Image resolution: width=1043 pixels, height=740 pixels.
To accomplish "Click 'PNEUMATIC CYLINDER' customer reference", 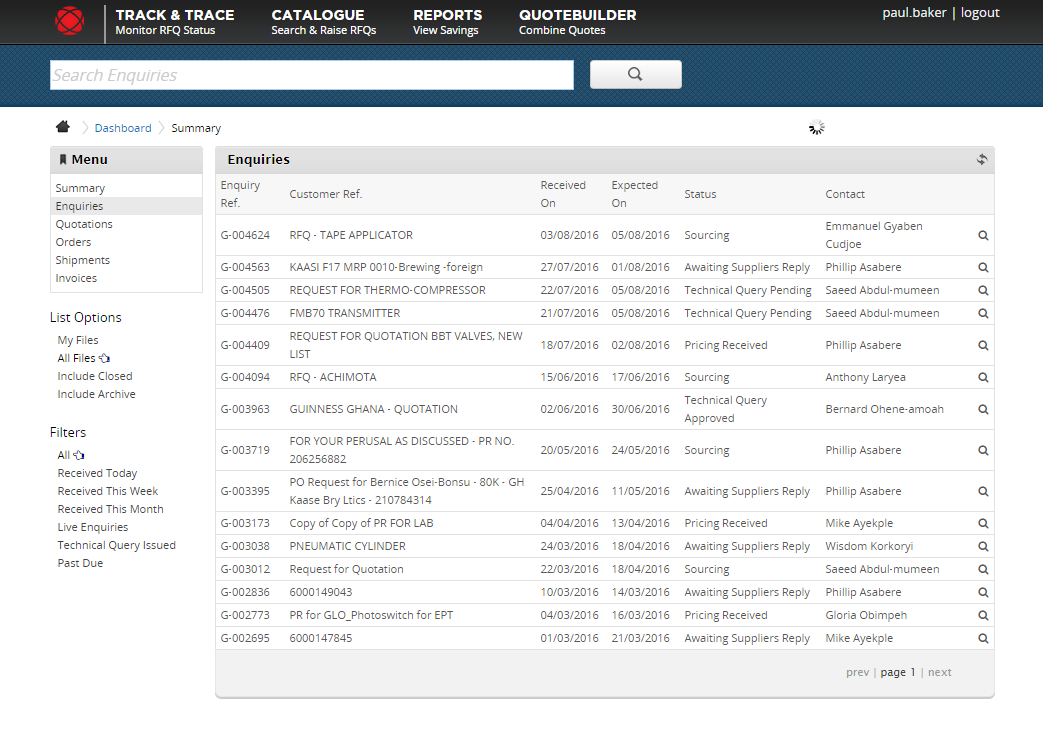I will pos(347,546).
